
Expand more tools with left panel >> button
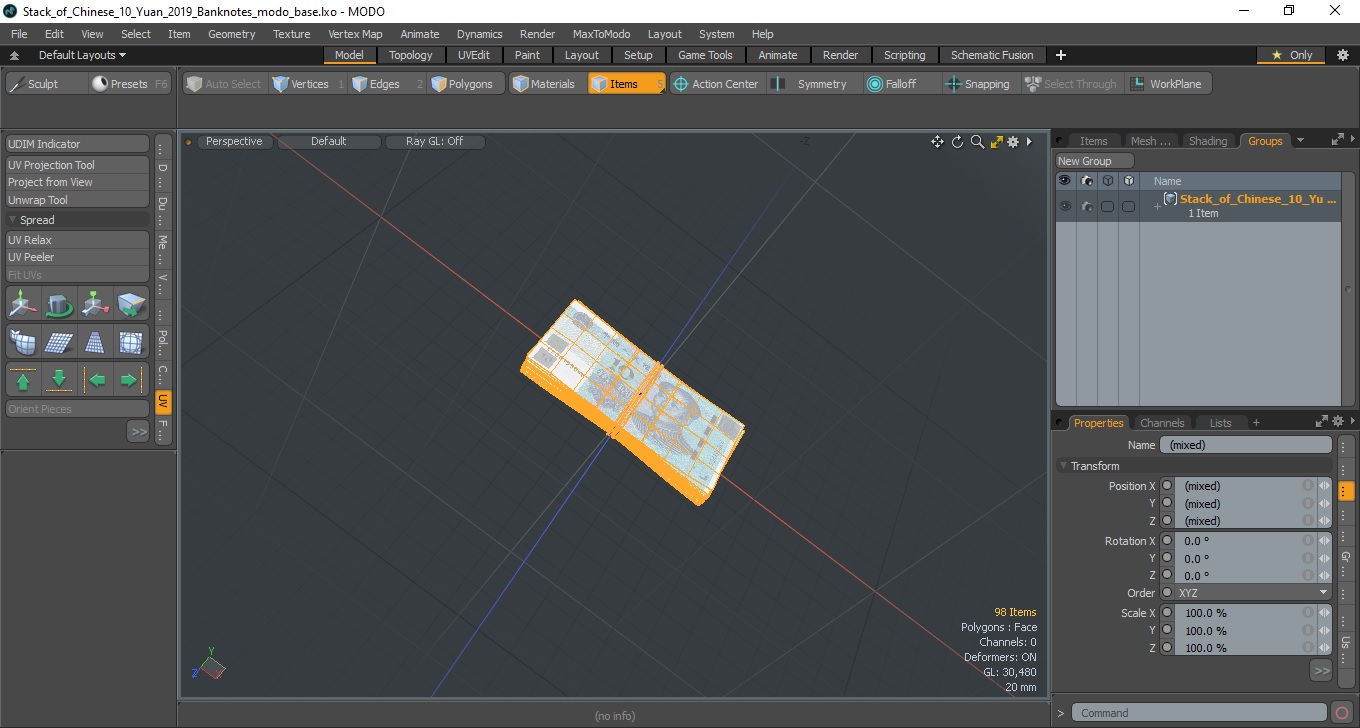pos(138,431)
